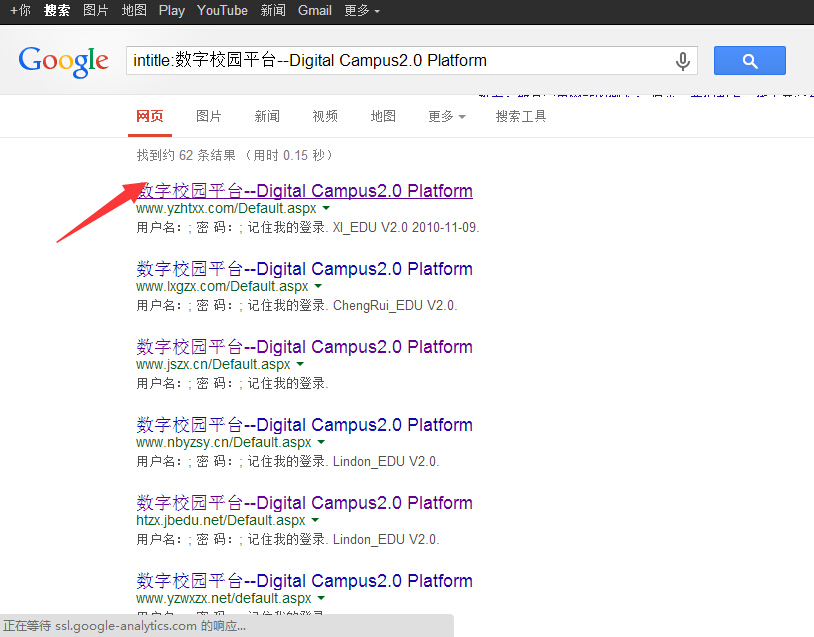
Task: Click snippet text under www.jszx.cn result
Action: point(232,383)
